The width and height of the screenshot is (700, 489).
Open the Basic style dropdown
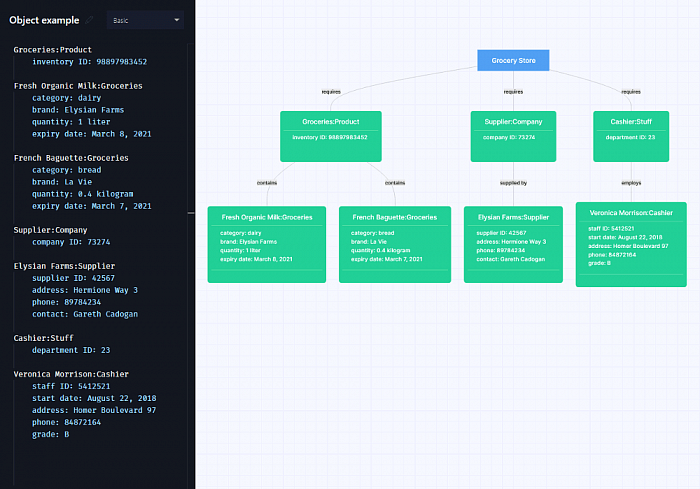tap(145, 20)
